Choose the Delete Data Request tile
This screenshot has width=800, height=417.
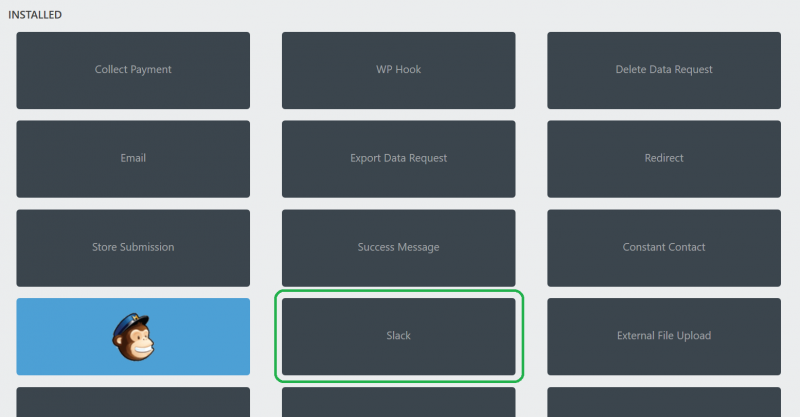(664, 70)
